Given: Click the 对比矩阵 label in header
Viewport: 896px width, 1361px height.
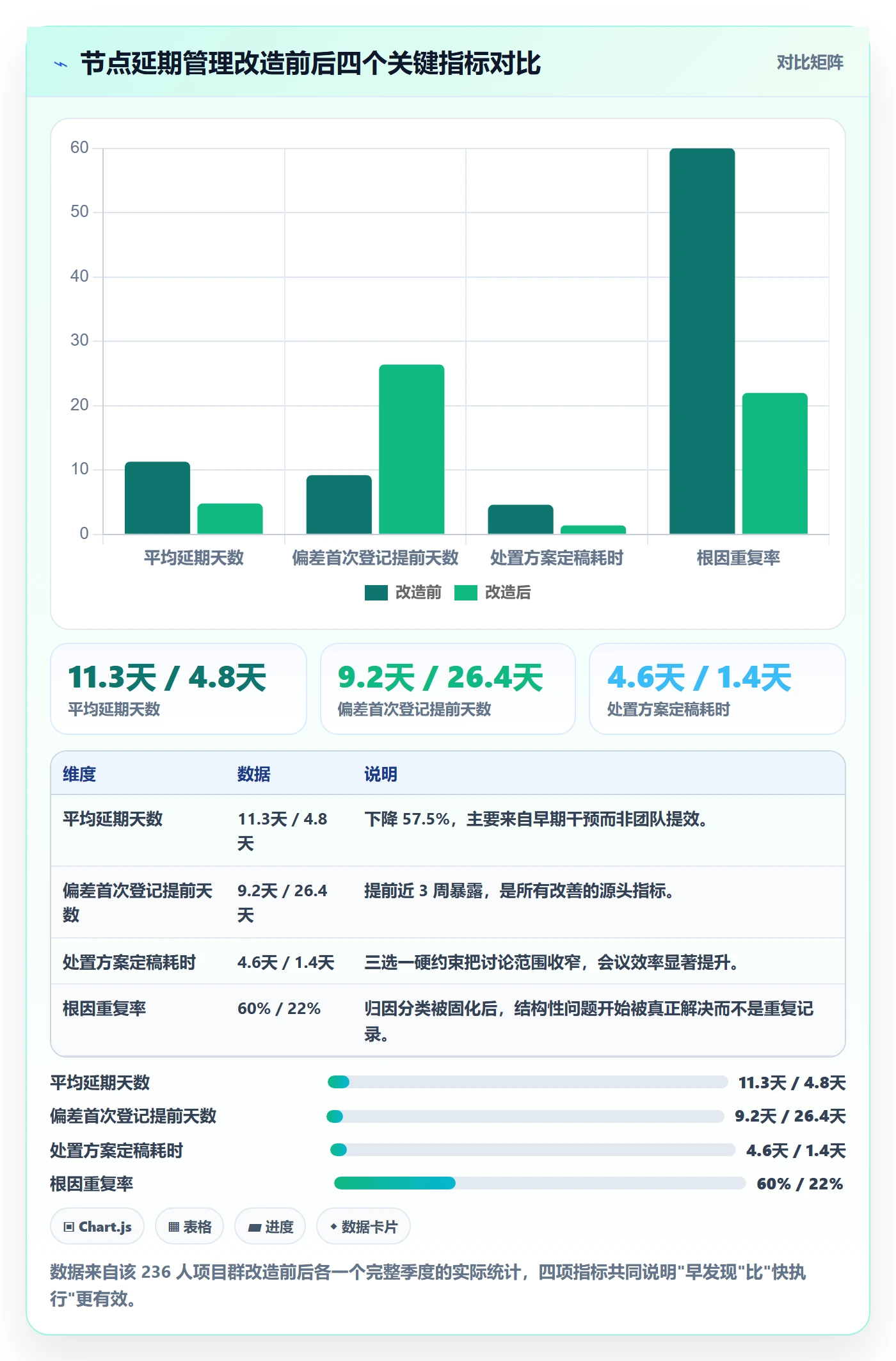Looking at the screenshot, I should tap(810, 63).
